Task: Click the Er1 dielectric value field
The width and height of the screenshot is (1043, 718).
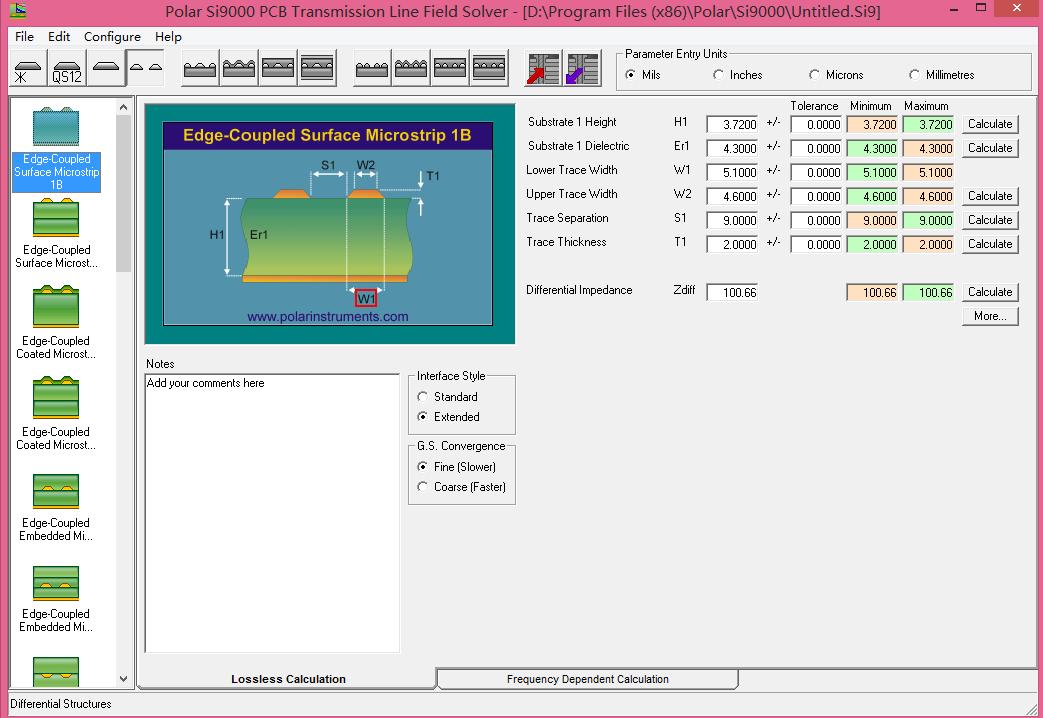Action: click(732, 148)
